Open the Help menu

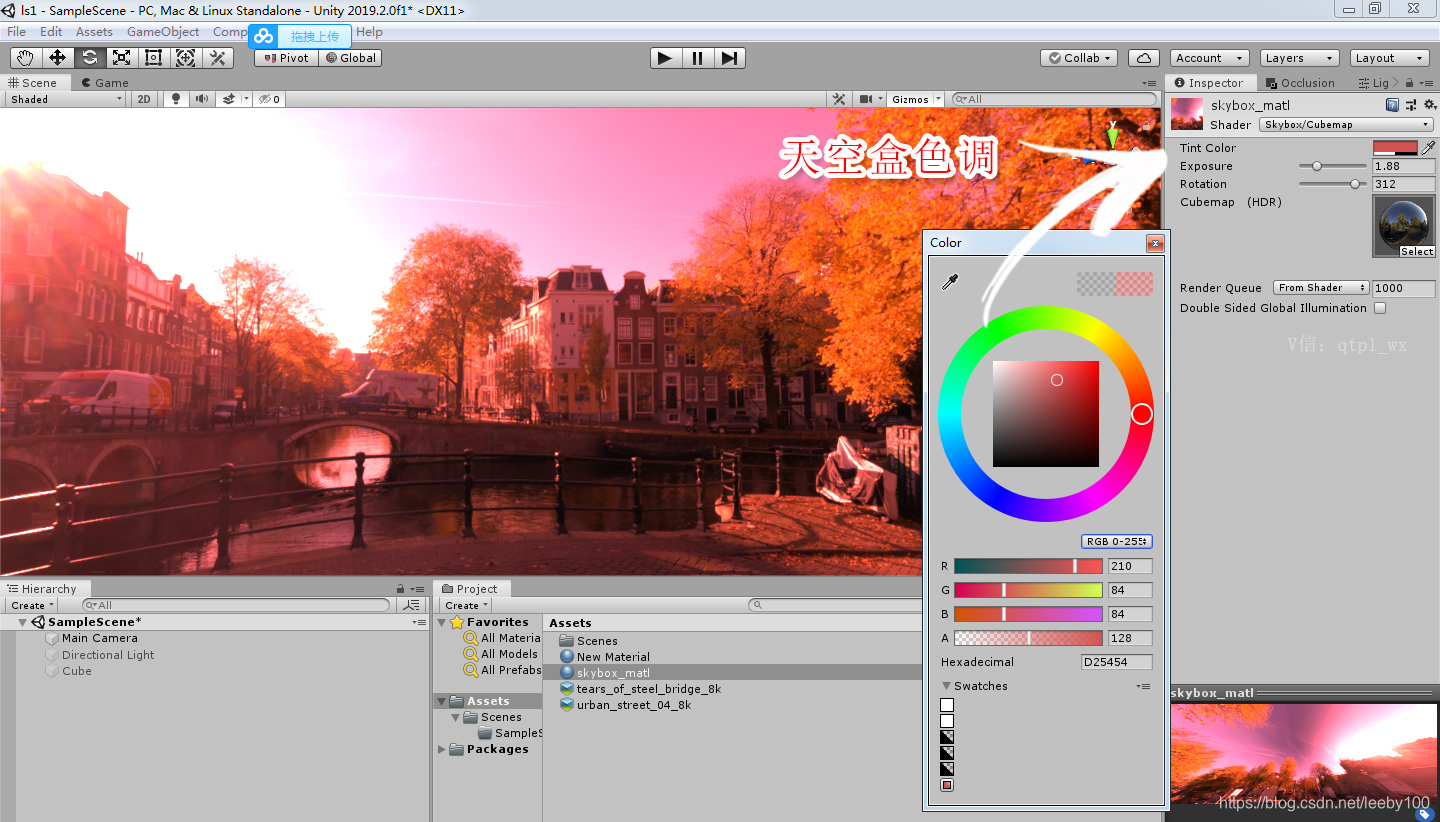pyautogui.click(x=369, y=32)
